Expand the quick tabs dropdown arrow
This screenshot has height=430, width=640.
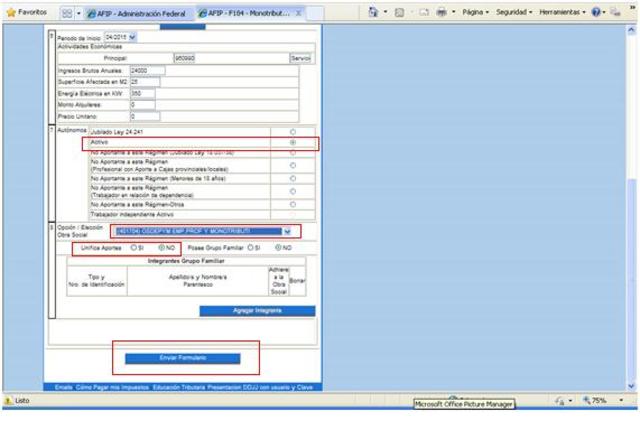pyautogui.click(x=79, y=13)
